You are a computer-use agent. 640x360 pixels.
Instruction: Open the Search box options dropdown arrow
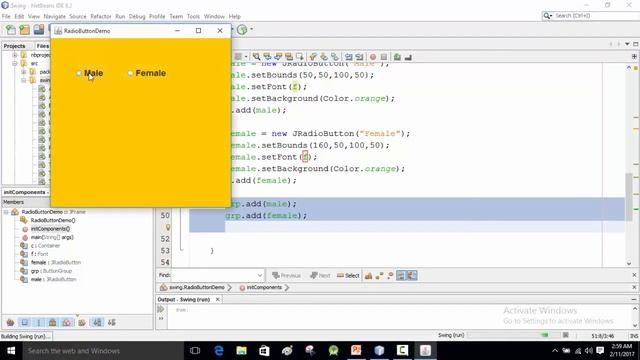pos(551,16)
